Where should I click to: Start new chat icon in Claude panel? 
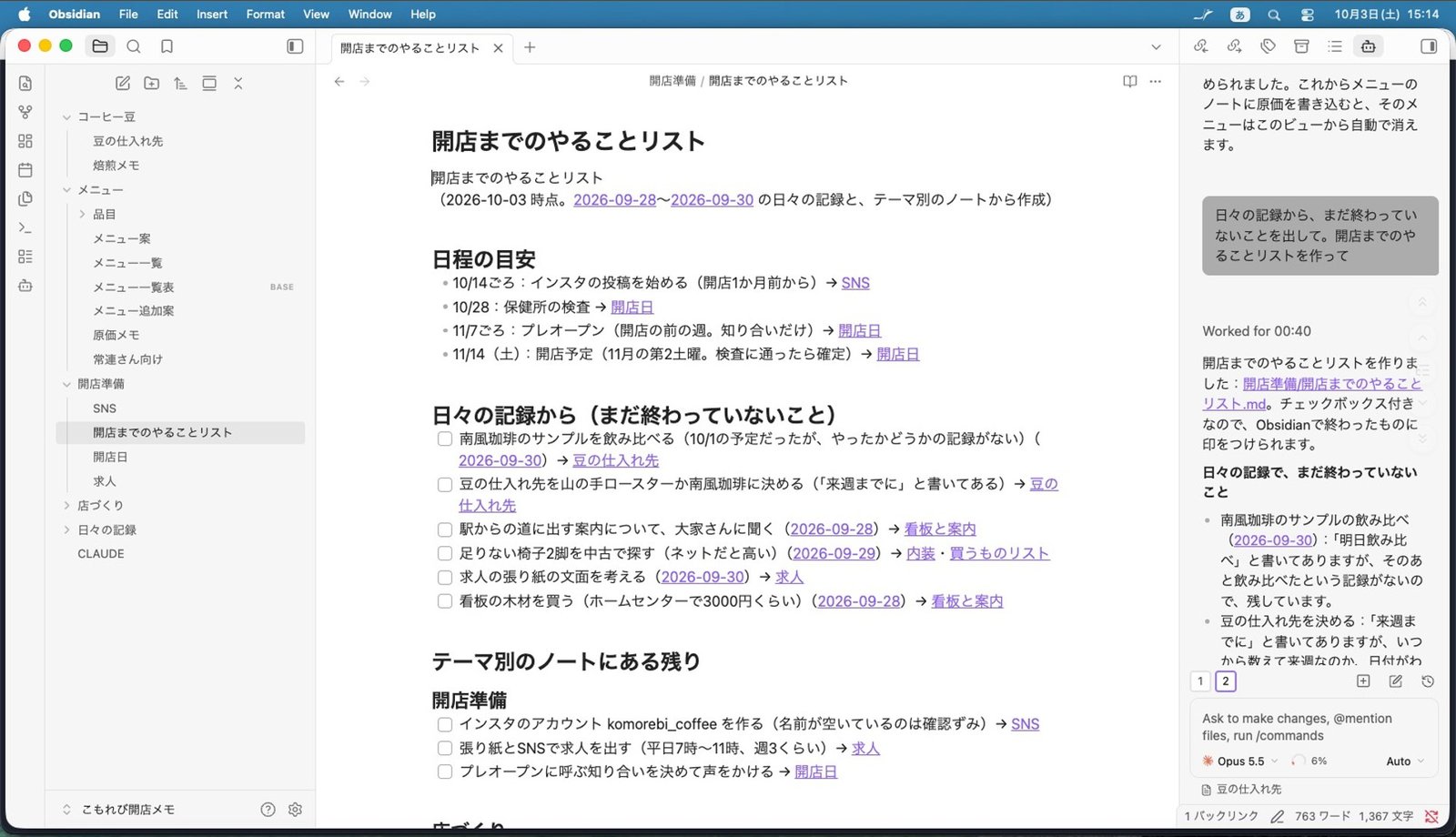(x=1396, y=681)
